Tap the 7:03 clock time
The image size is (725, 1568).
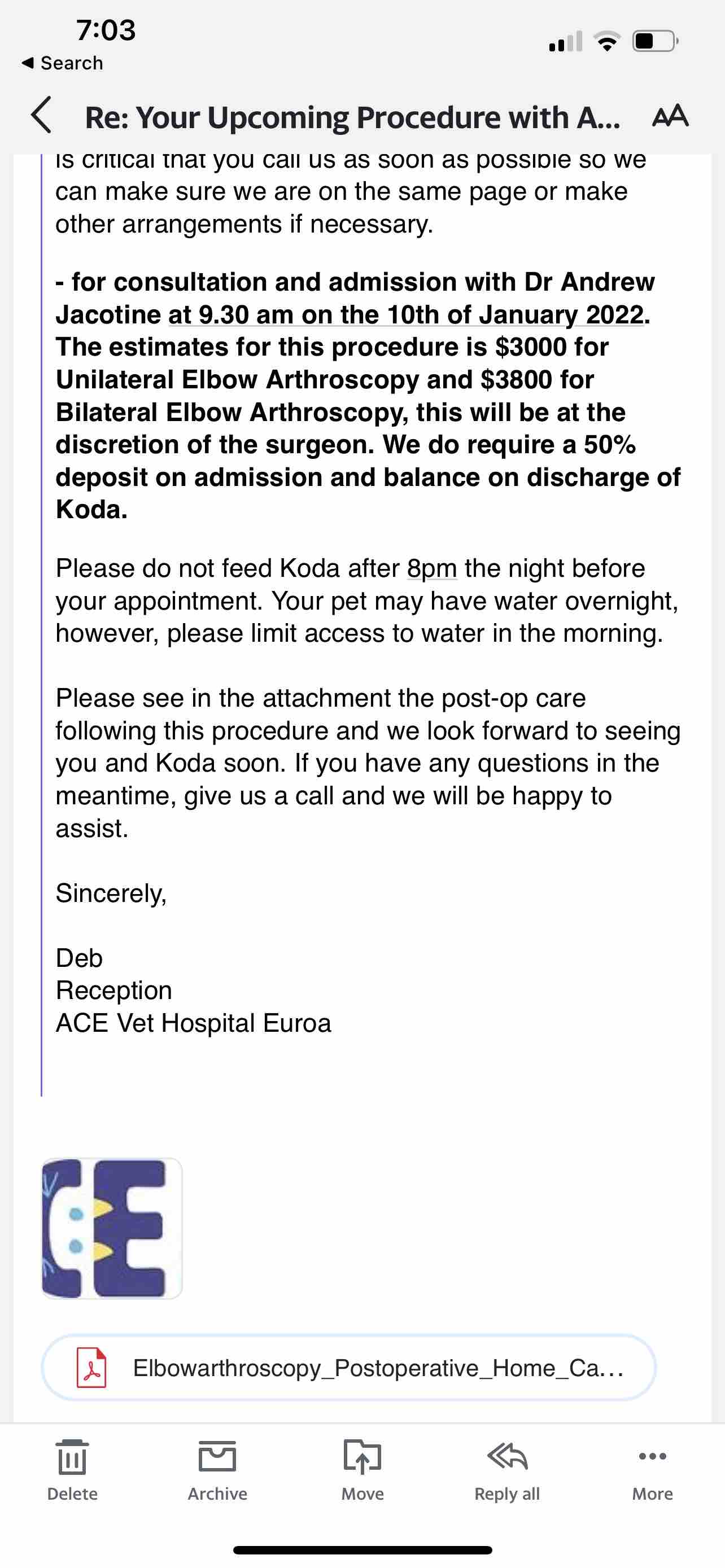click(x=106, y=30)
